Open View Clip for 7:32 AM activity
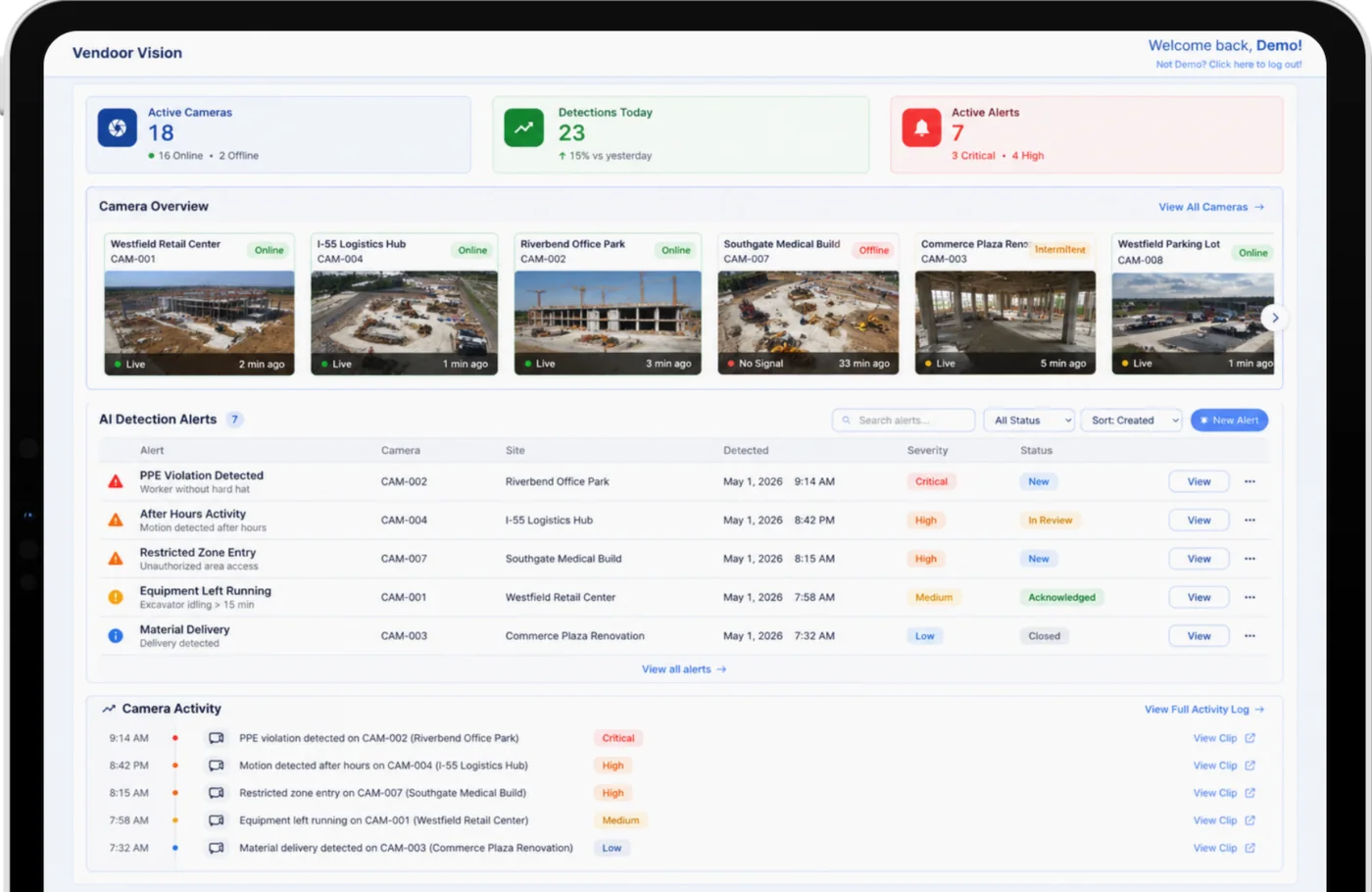The image size is (1372, 892). click(1224, 848)
